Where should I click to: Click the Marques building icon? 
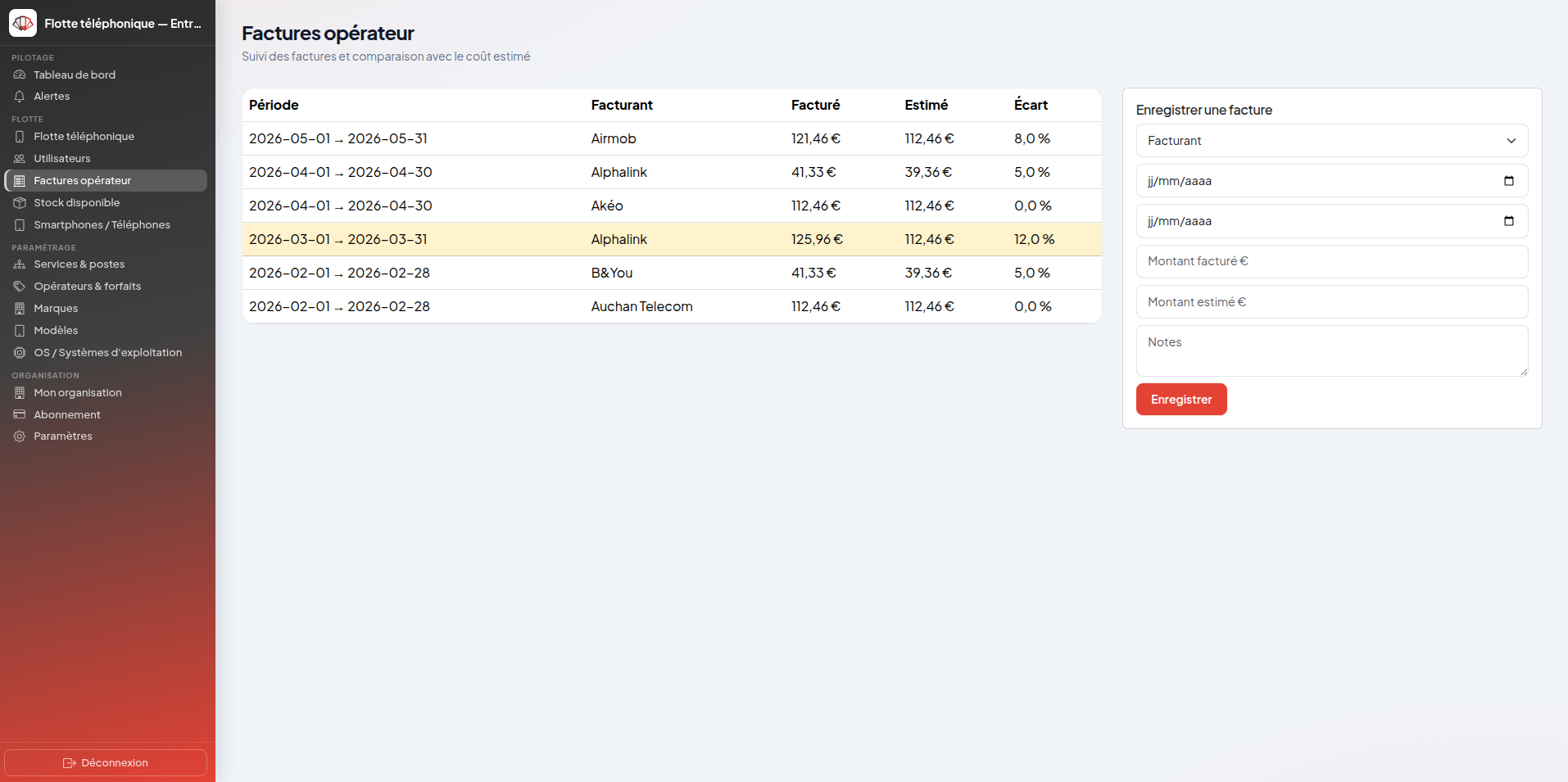click(20, 309)
